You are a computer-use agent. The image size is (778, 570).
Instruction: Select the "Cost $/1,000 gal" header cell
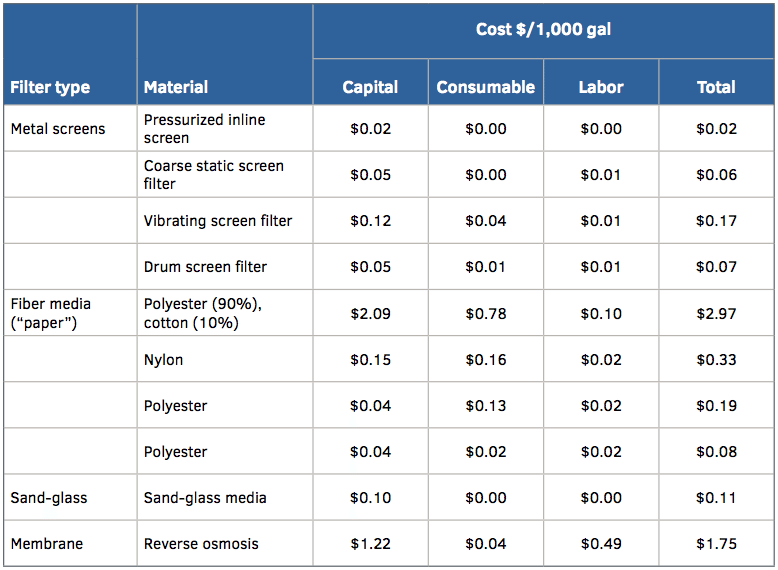(543, 29)
